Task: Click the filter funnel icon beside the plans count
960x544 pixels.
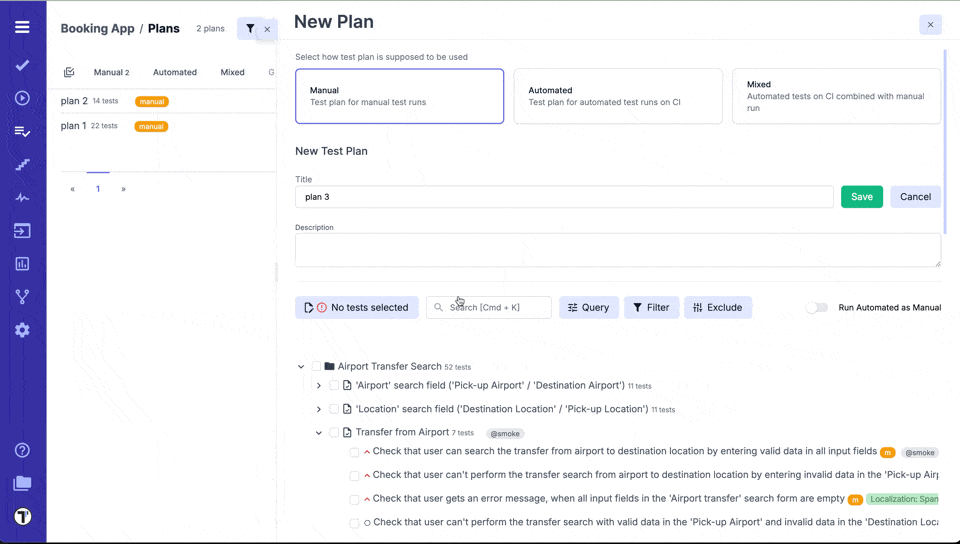Action: pyautogui.click(x=250, y=29)
